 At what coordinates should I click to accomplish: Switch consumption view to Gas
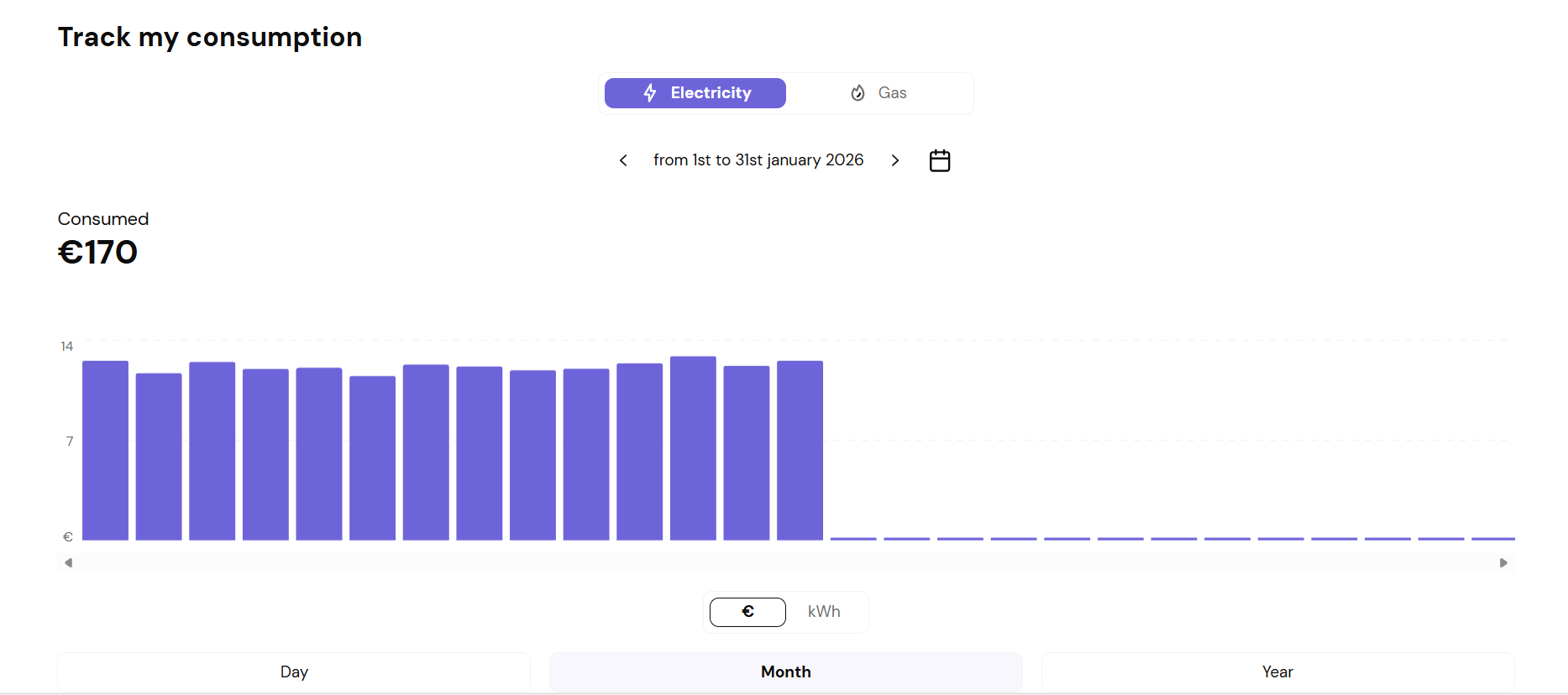click(x=879, y=93)
